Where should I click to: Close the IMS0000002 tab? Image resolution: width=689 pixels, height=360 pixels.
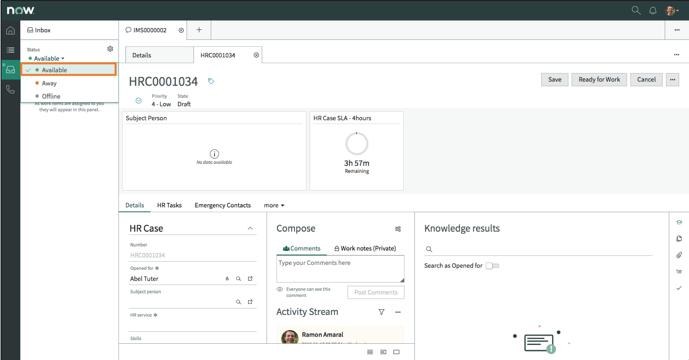click(181, 30)
